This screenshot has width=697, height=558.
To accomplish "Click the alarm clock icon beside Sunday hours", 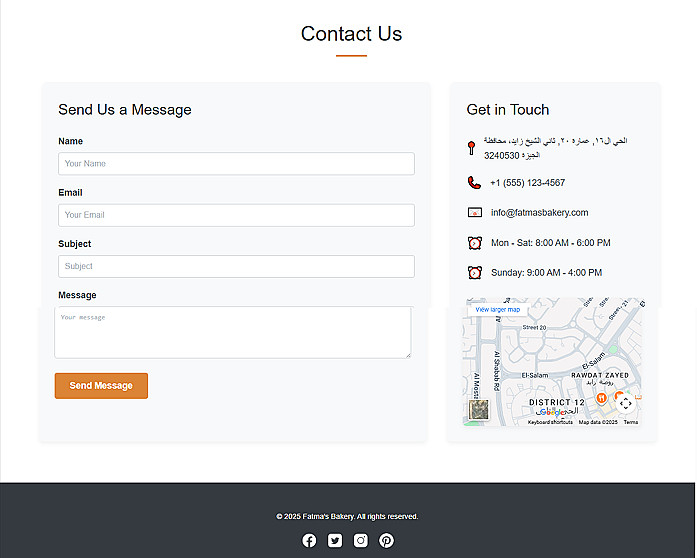I will tap(475, 273).
